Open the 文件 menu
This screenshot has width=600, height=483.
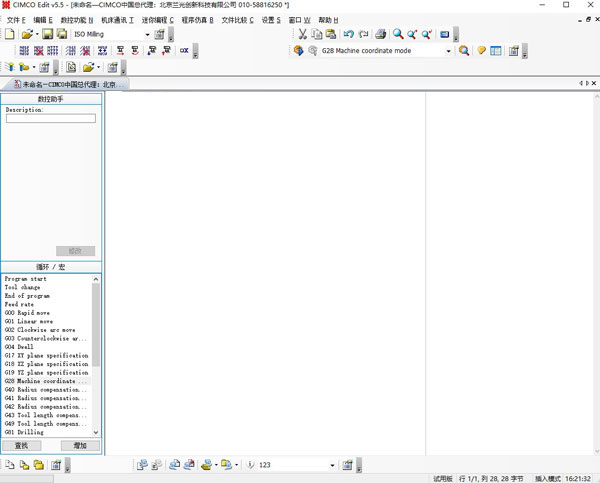15,20
